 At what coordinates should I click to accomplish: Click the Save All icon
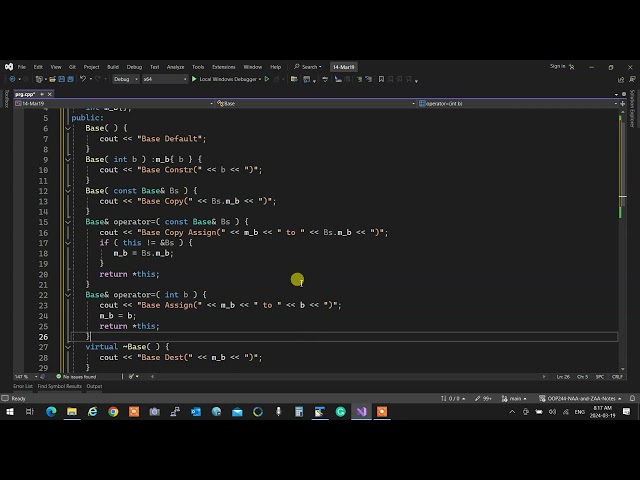(71, 79)
